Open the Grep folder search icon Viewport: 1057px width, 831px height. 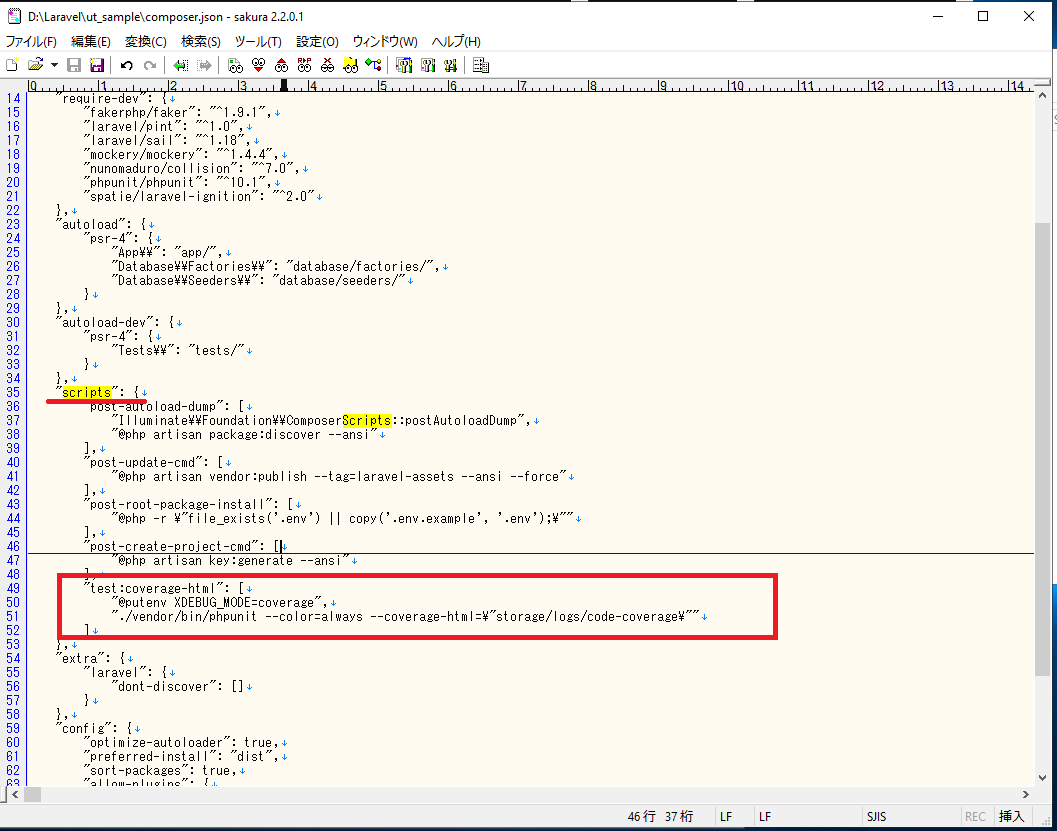351,65
